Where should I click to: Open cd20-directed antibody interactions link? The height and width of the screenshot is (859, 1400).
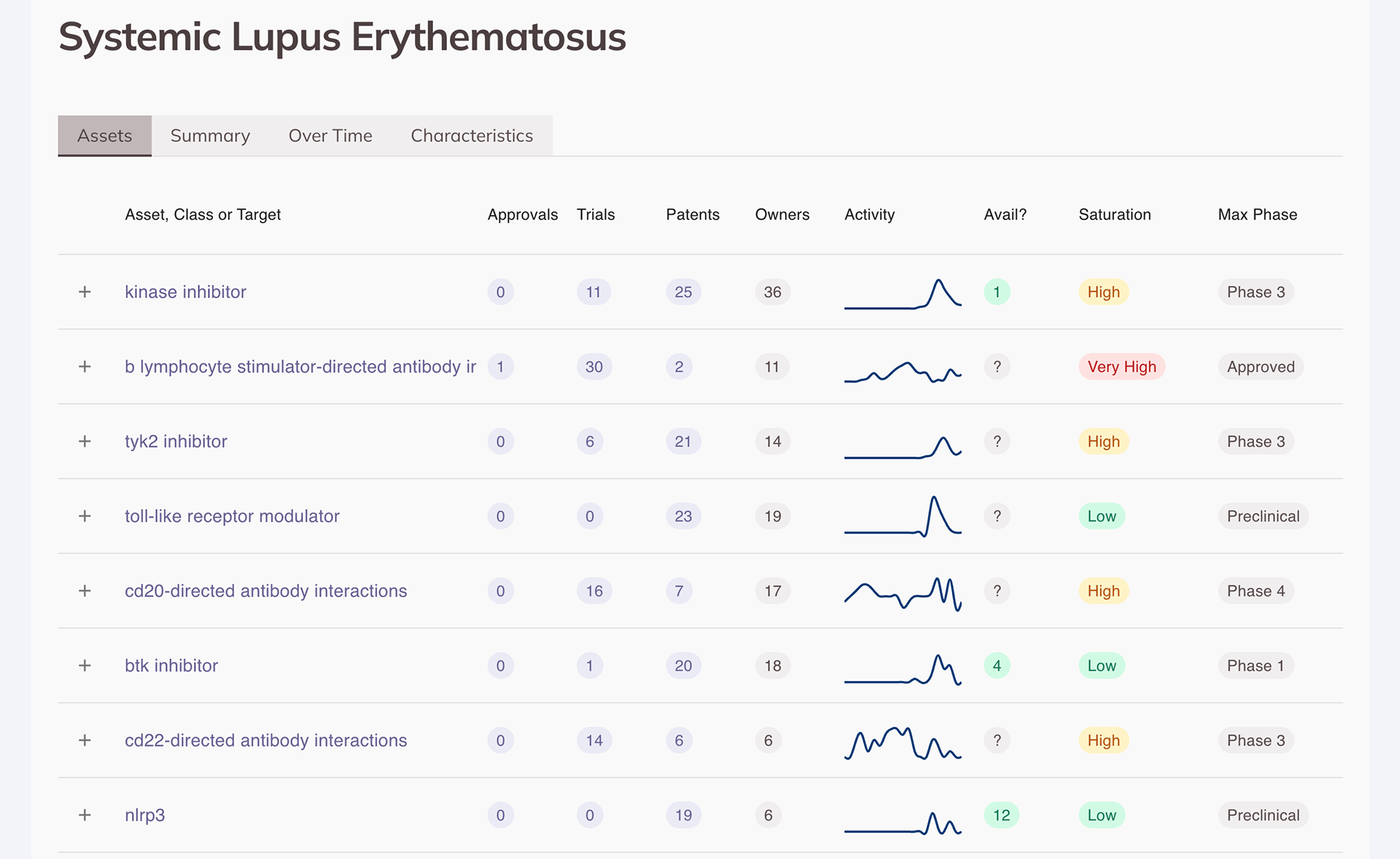[265, 591]
